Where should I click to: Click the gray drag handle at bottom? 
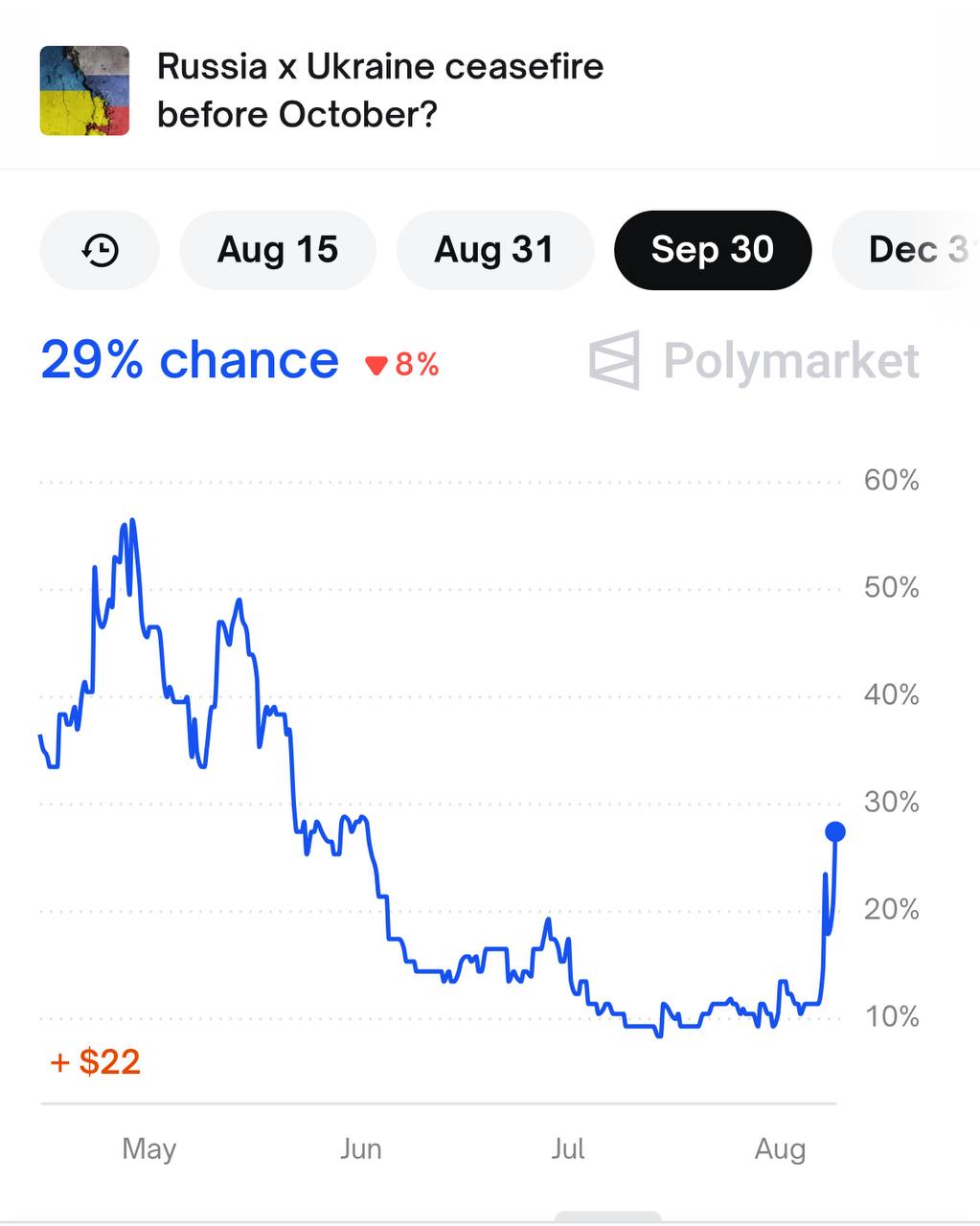click(608, 1217)
